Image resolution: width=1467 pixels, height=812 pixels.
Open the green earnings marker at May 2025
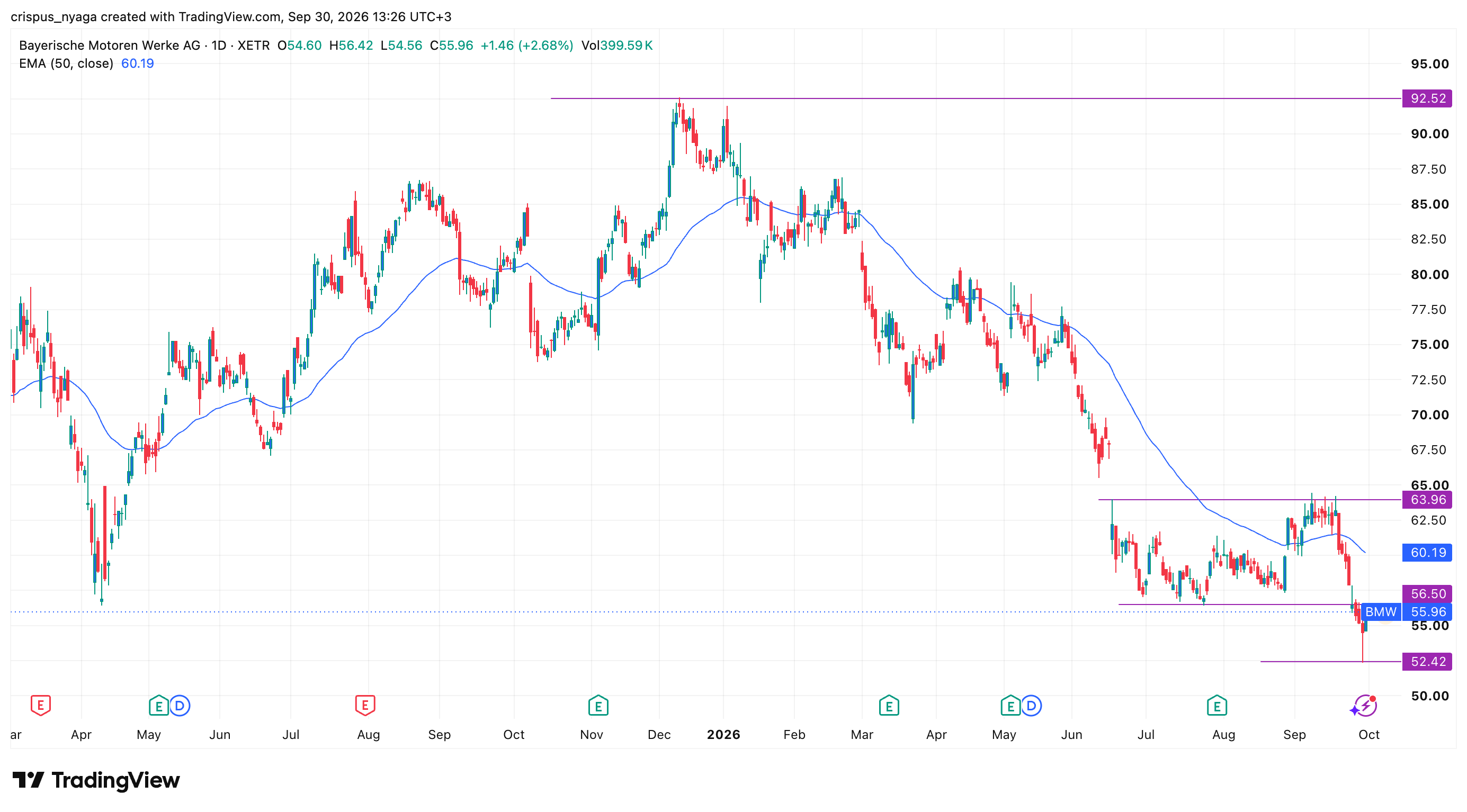[x=158, y=706]
